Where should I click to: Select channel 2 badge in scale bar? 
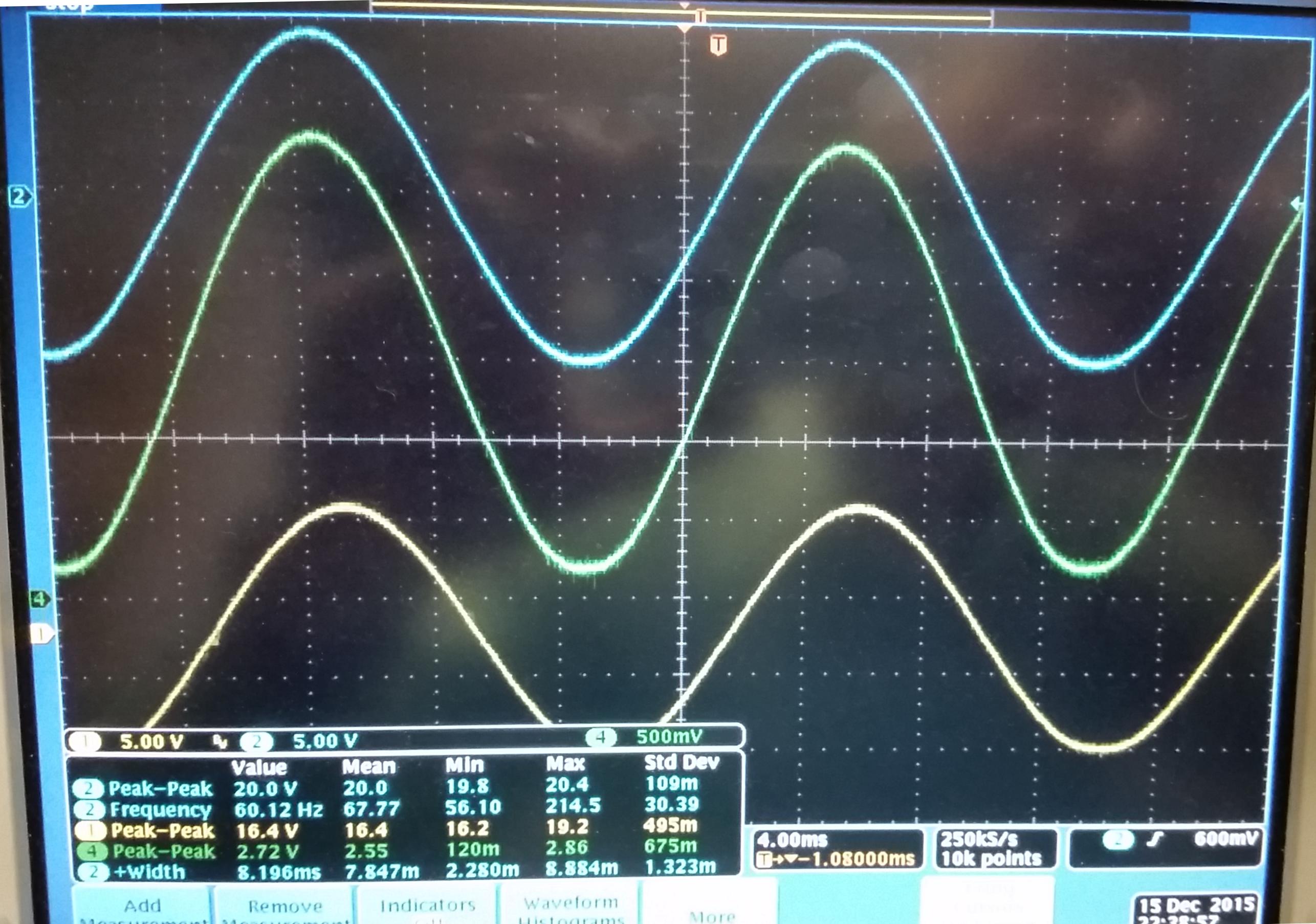pyautogui.click(x=256, y=742)
